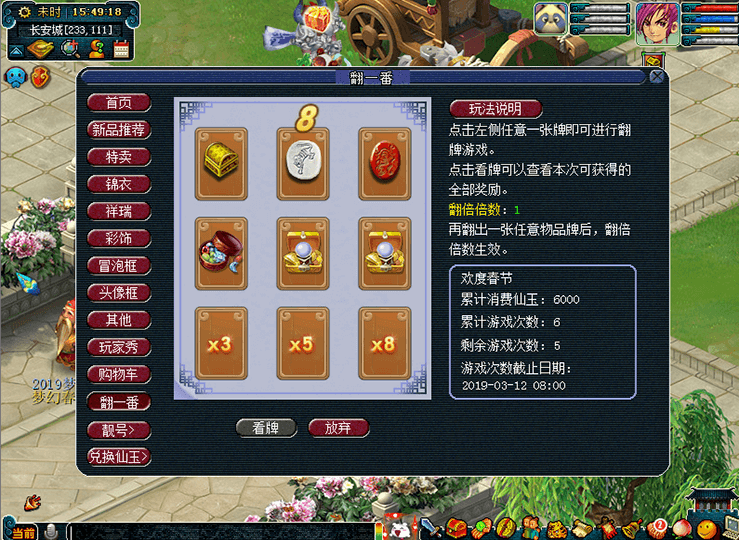Expand the 靓号> menu entry

tap(119, 430)
